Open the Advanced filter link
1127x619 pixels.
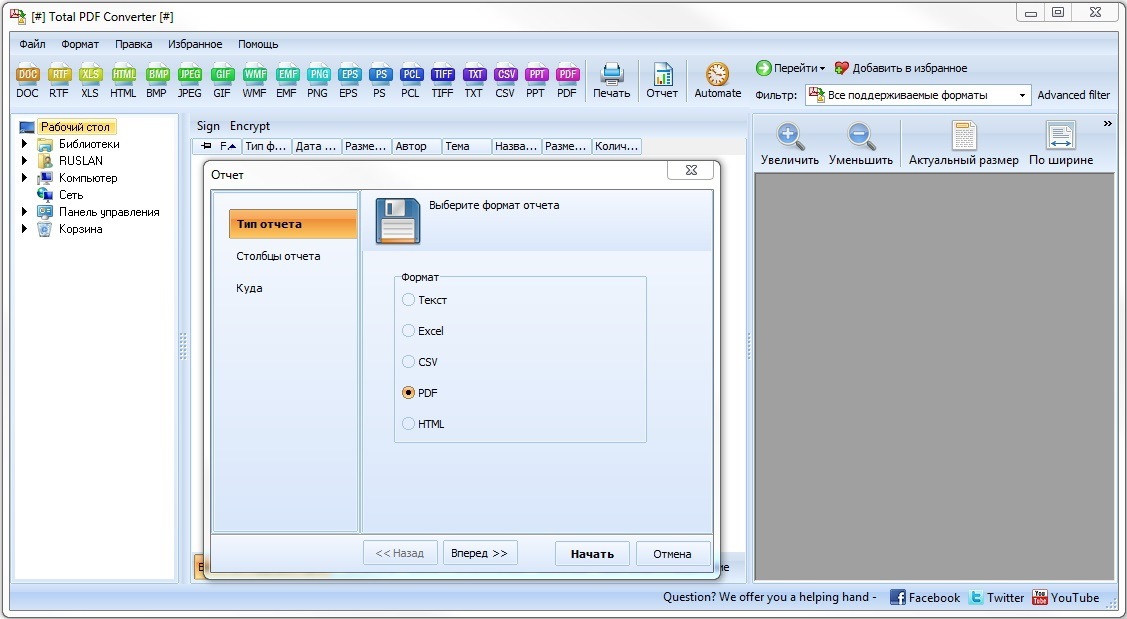coord(1074,95)
